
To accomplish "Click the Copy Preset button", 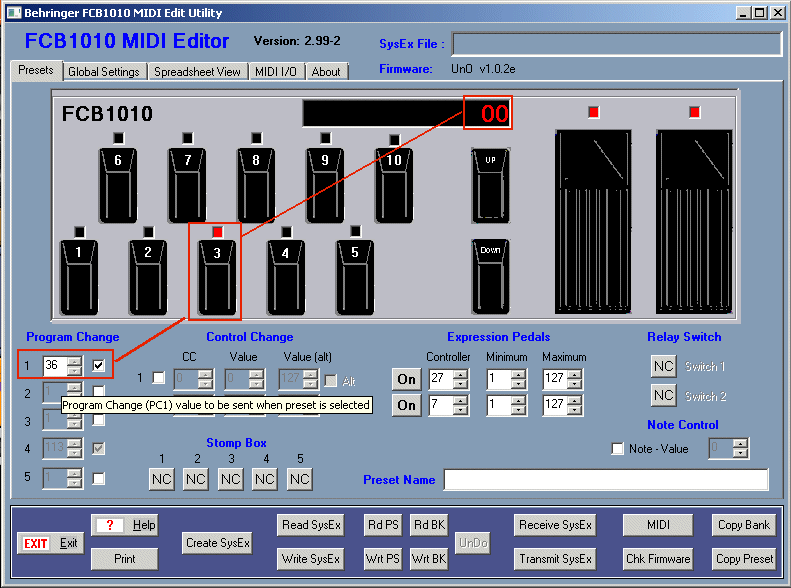I will [745, 559].
